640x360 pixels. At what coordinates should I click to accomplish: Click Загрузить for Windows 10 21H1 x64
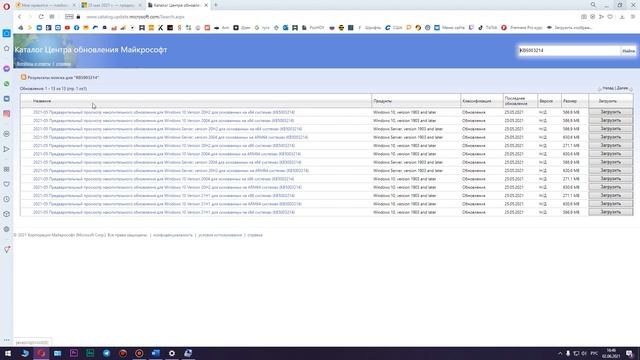pos(611,212)
